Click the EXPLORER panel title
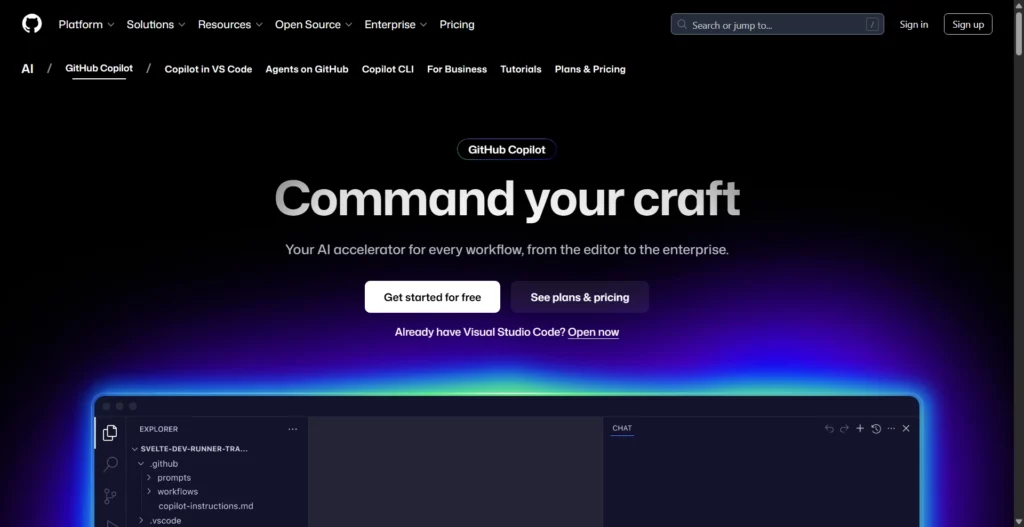1024x527 pixels. (159, 429)
